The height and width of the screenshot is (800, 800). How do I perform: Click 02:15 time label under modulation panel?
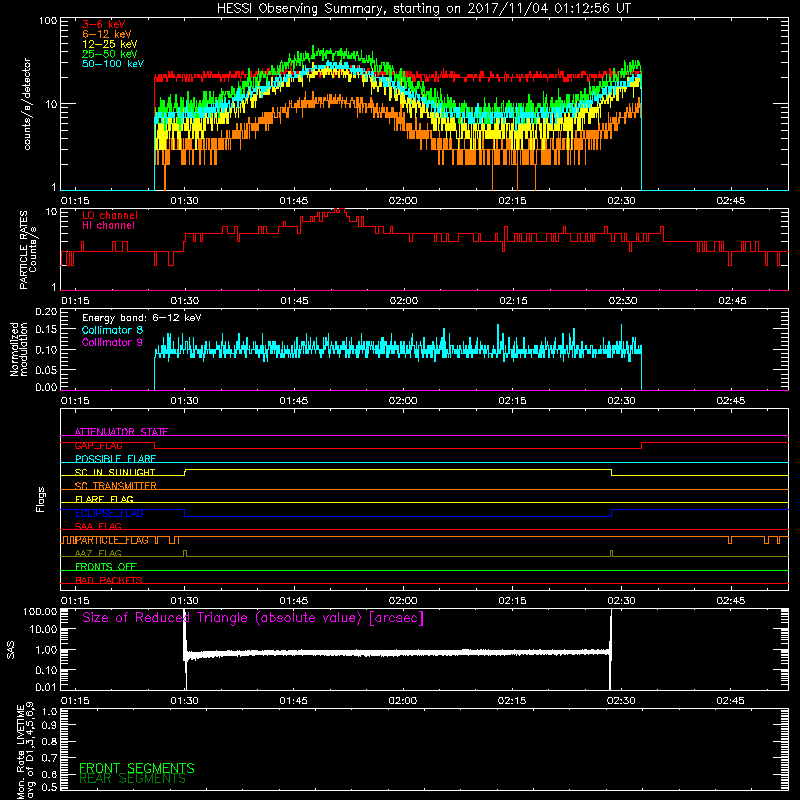[x=512, y=401]
